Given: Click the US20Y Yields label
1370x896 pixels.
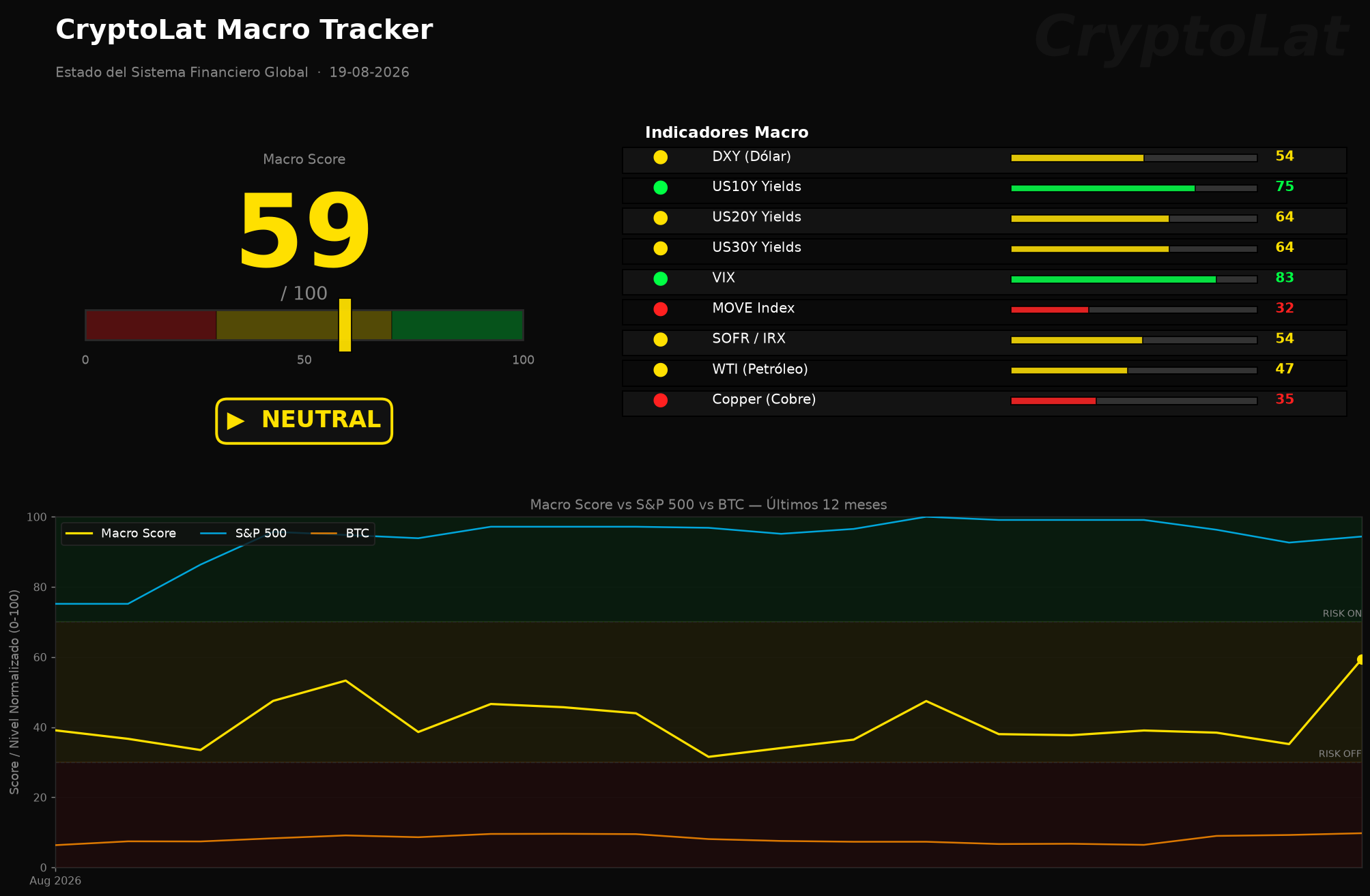Looking at the screenshot, I should (756, 217).
